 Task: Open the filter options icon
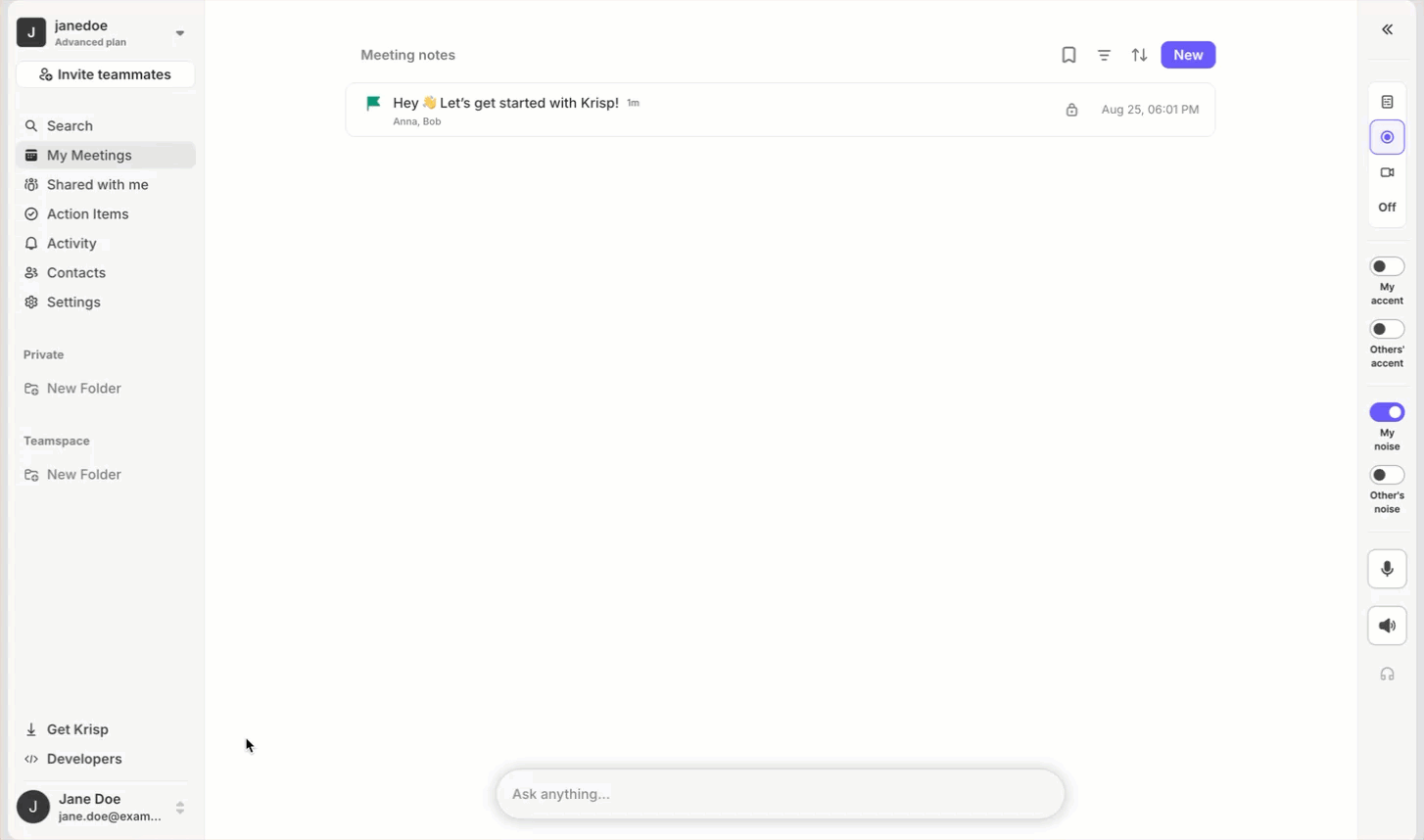(x=1104, y=55)
